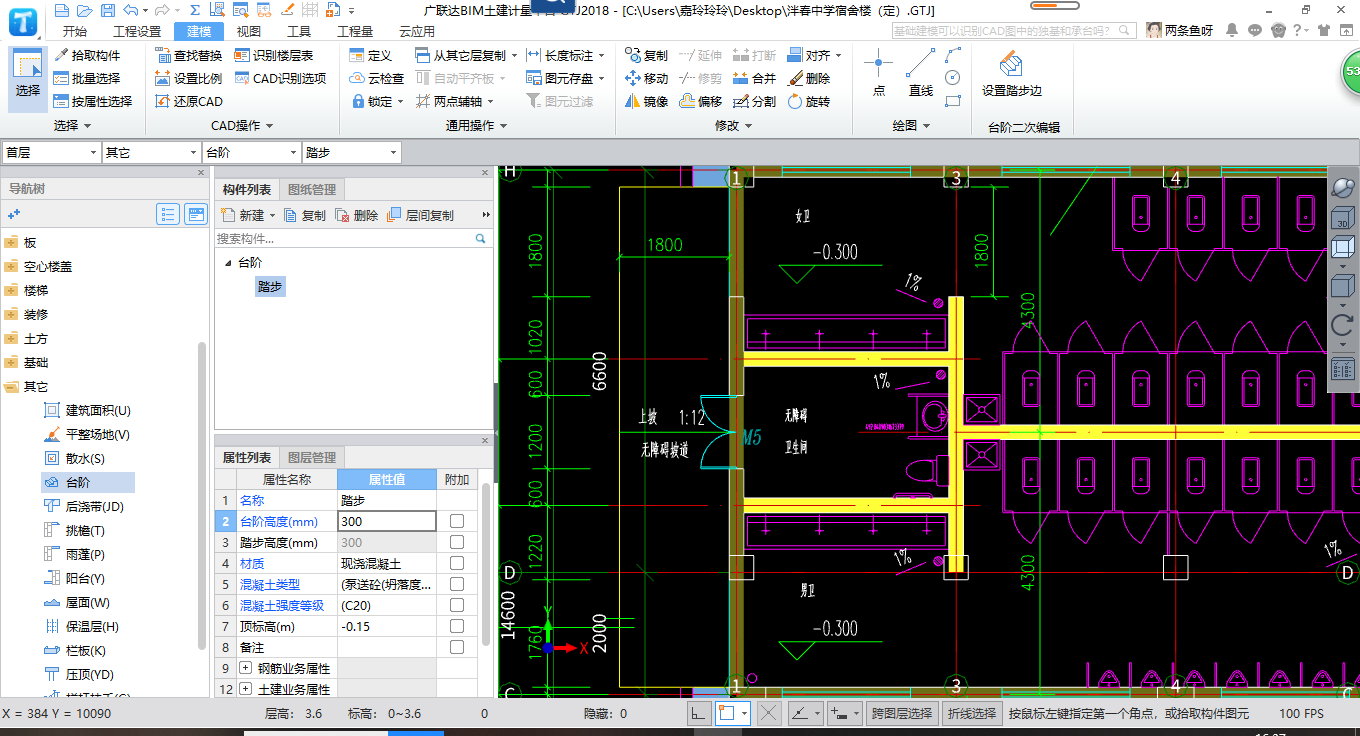The width and height of the screenshot is (1360, 736).
Task: Open the 首层 floor dropdown
Action: pos(51,152)
